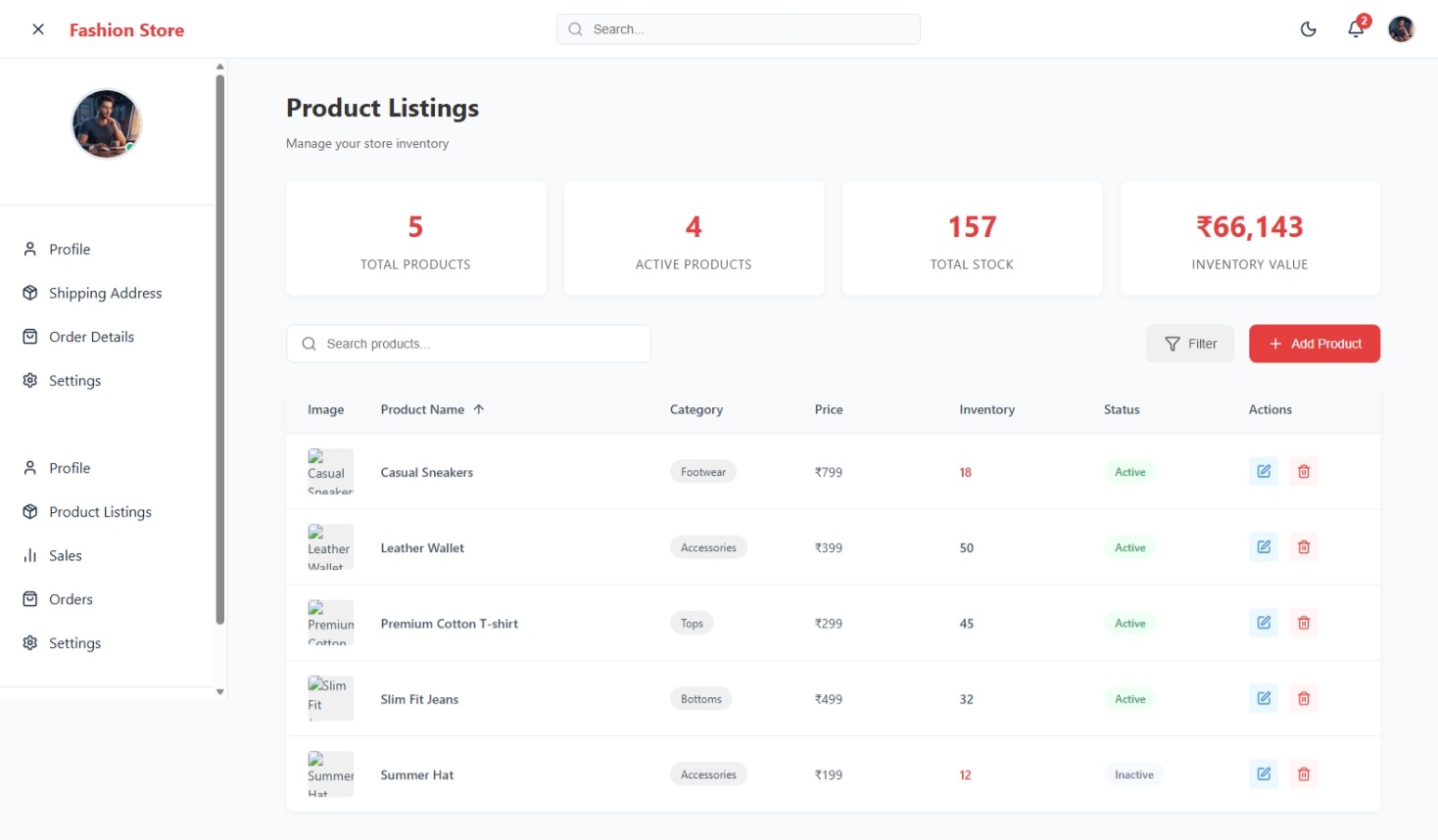Image resolution: width=1438 pixels, height=840 pixels.
Task: Toggle dark mode with moon icon
Action: coord(1308,29)
